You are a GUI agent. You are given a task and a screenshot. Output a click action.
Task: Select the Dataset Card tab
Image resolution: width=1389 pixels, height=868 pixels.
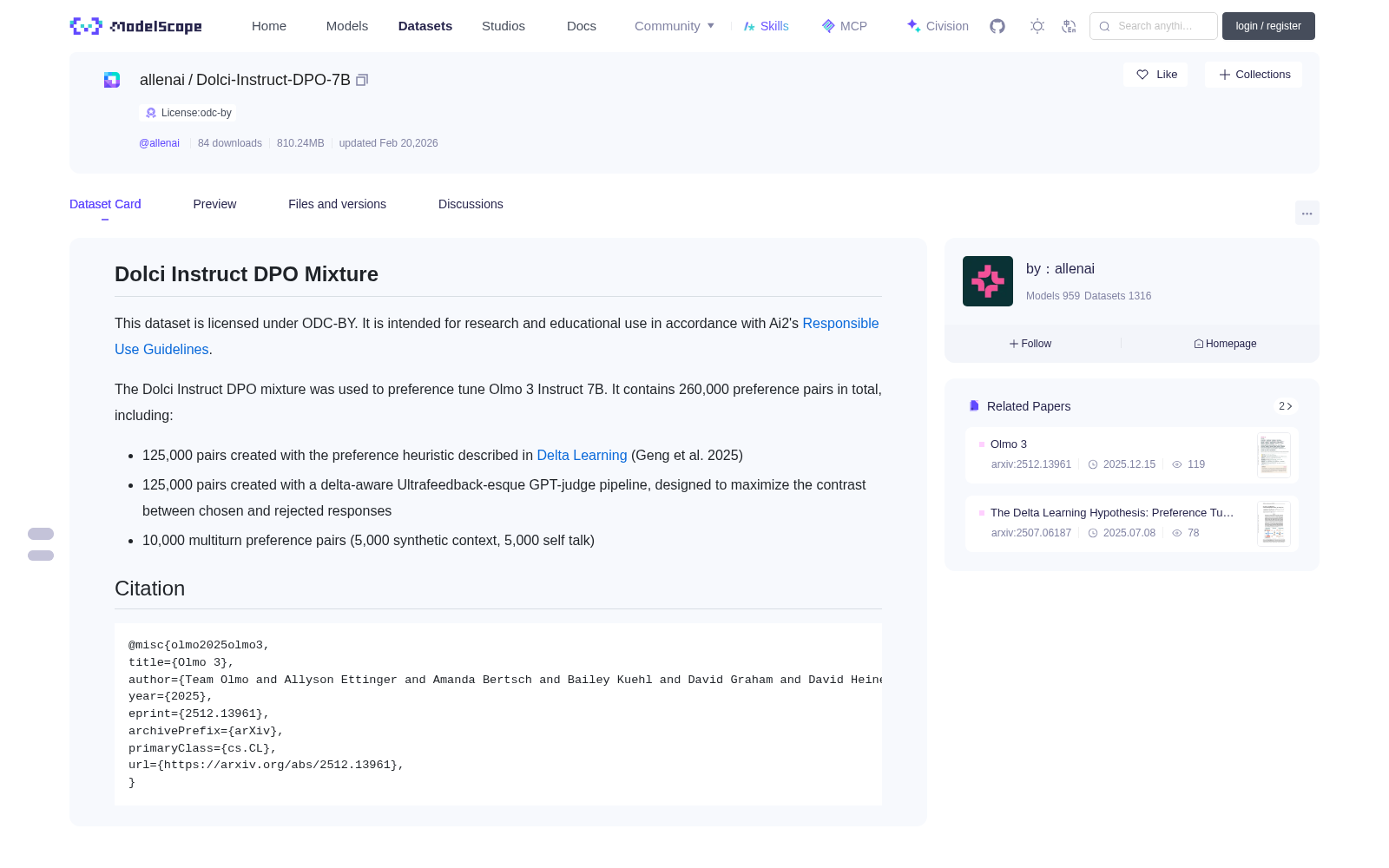click(x=105, y=204)
